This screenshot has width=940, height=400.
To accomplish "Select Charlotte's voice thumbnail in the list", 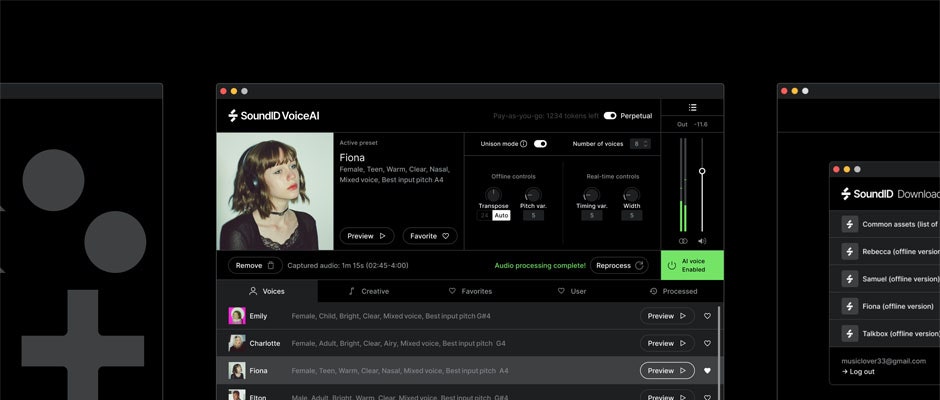I will (x=237, y=343).
